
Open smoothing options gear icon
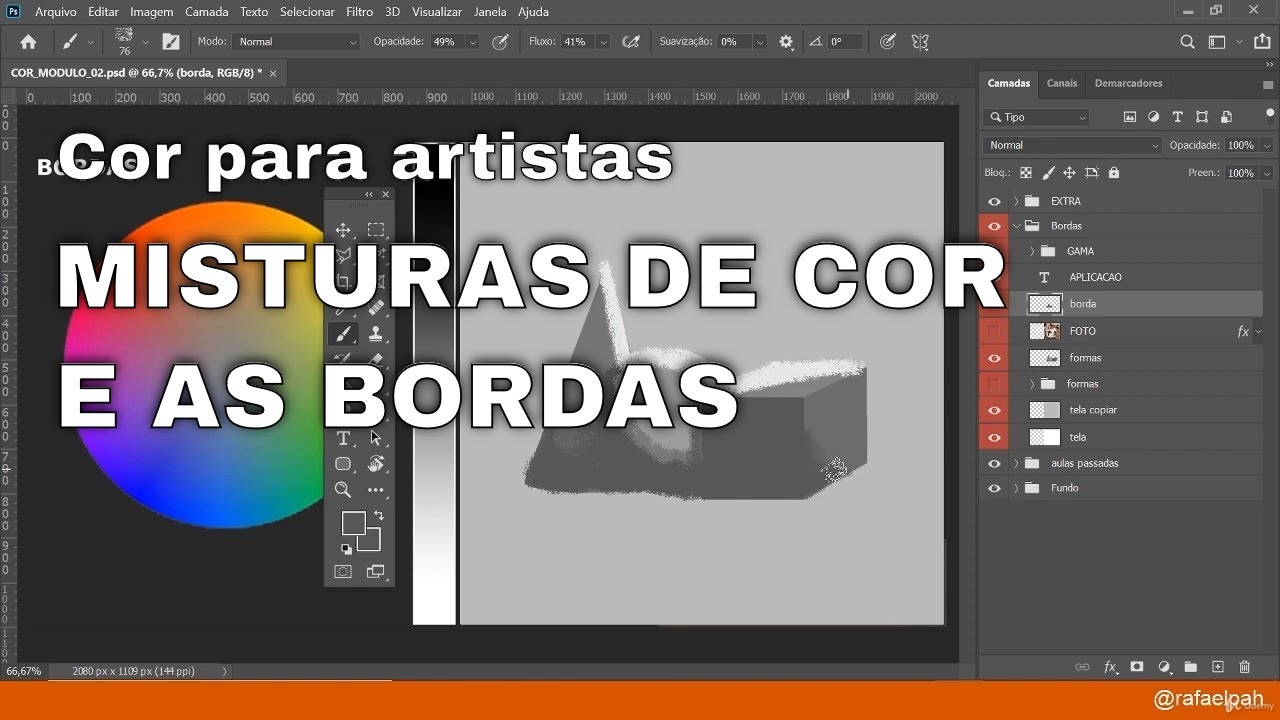pos(786,42)
